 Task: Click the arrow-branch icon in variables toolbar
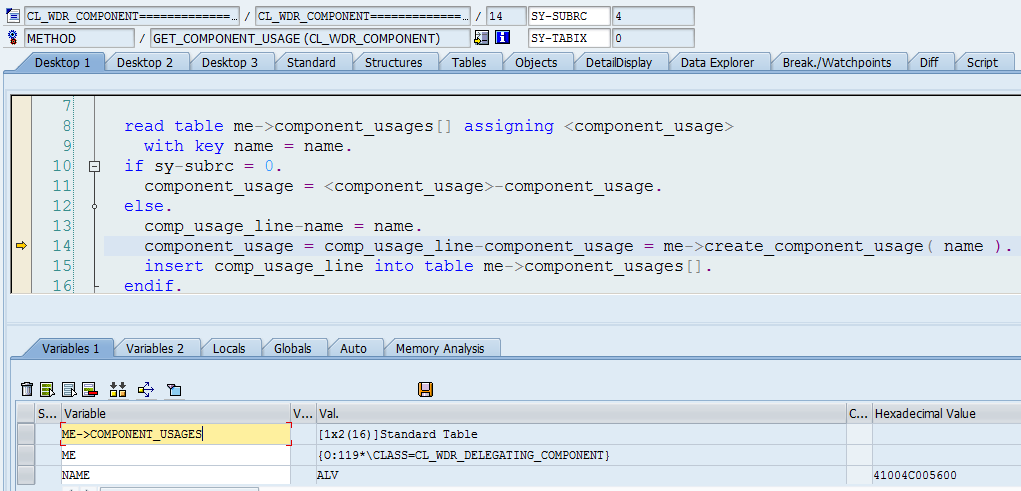pyautogui.click(x=146, y=389)
